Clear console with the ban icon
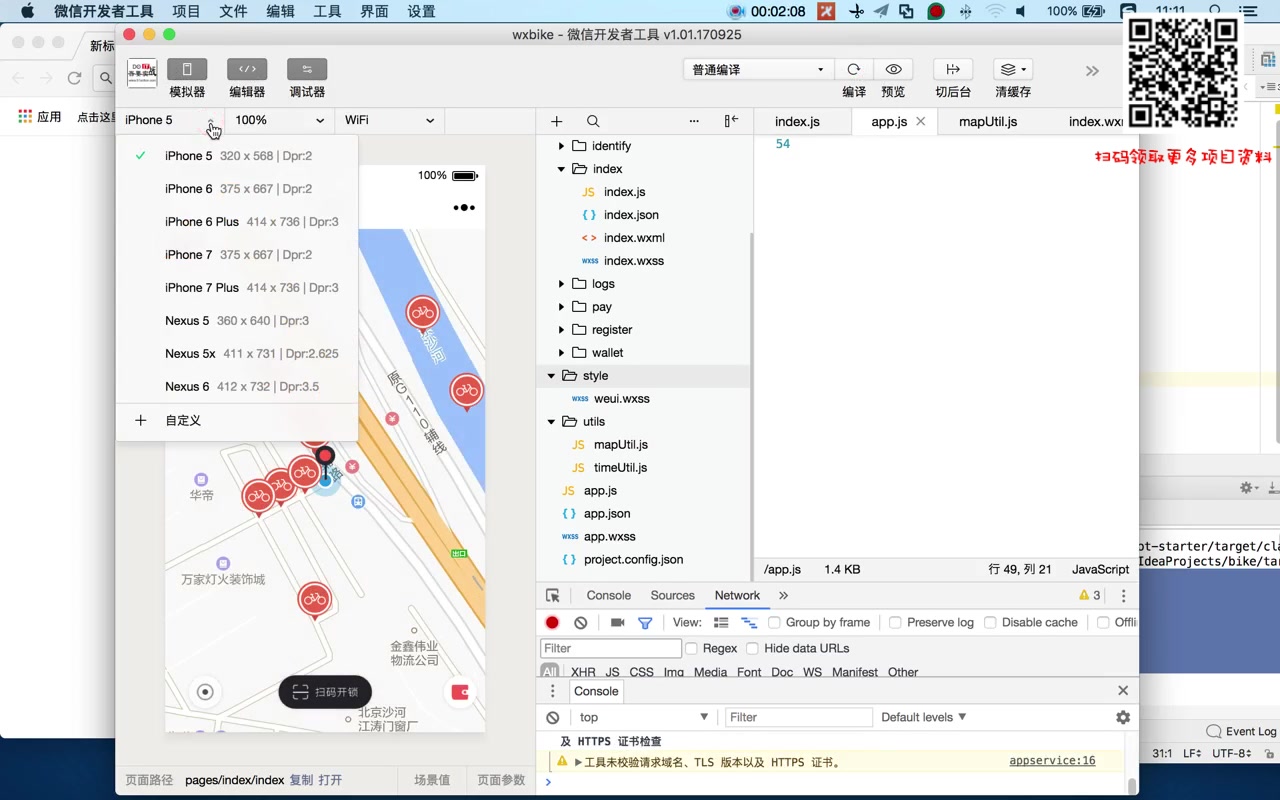The image size is (1280, 800). [x=553, y=717]
